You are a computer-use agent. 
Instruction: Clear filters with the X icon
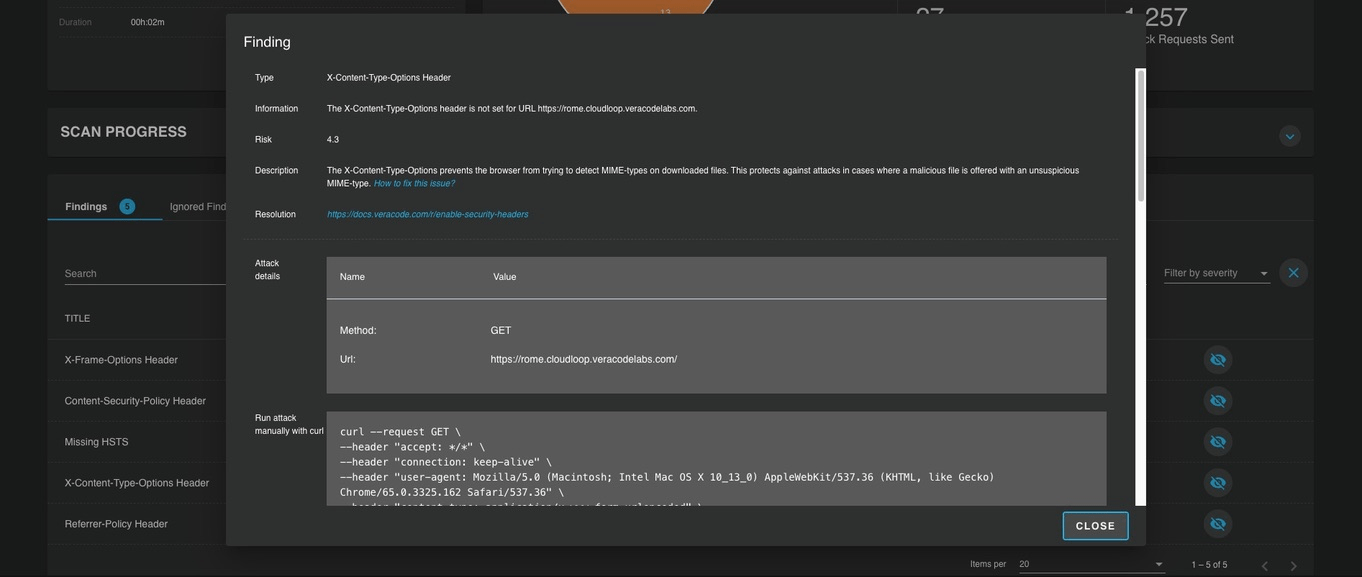[x=1293, y=273]
